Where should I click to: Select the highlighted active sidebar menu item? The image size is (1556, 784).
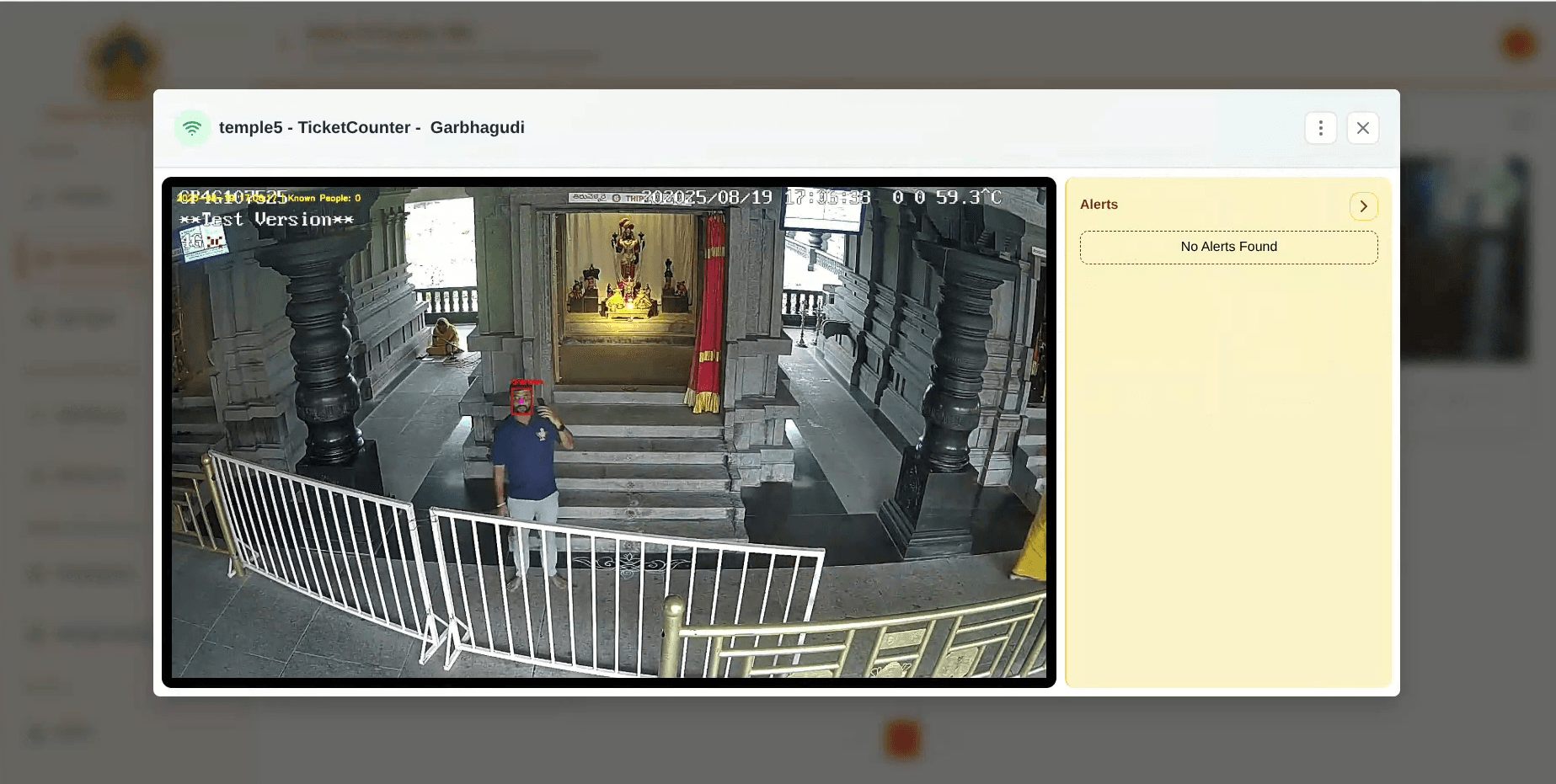[x=84, y=258]
